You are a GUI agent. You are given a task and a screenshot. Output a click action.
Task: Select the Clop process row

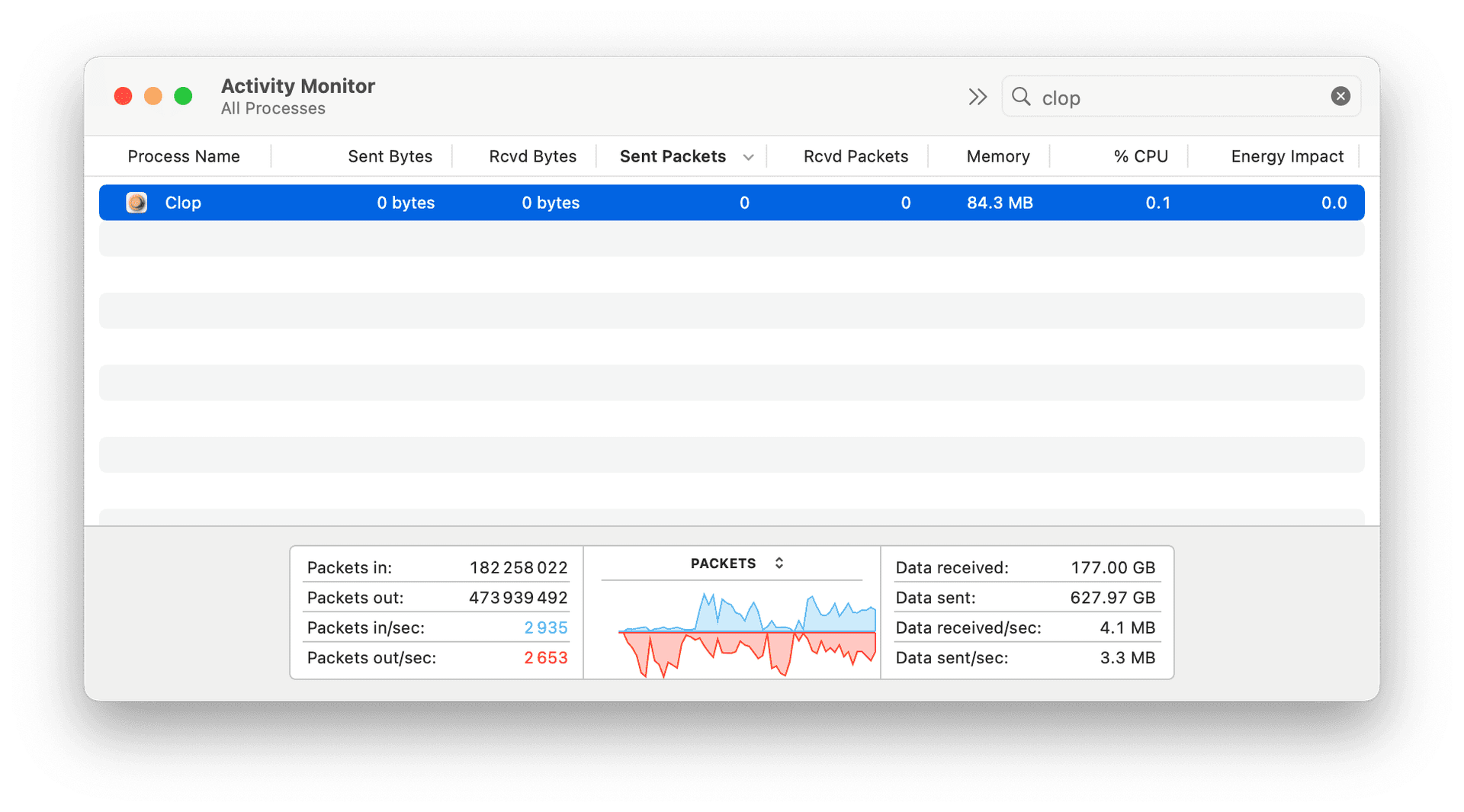pyautogui.click(x=534, y=202)
